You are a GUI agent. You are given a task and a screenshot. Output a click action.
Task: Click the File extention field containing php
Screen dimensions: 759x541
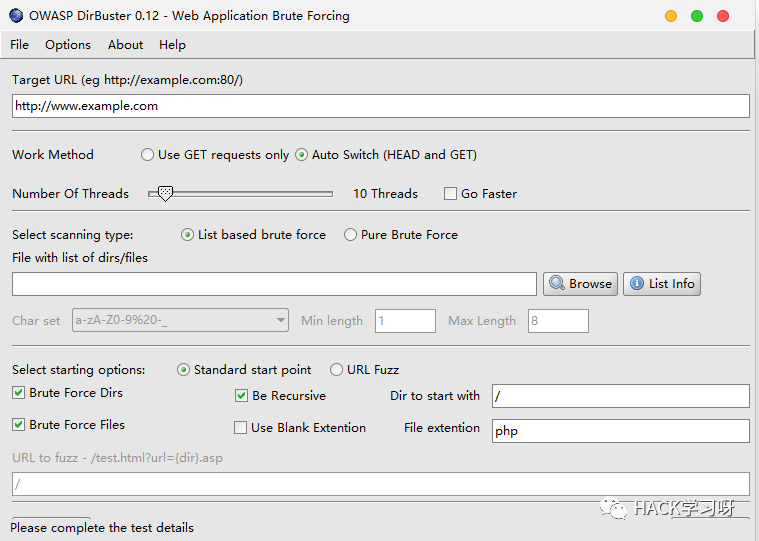coord(621,431)
